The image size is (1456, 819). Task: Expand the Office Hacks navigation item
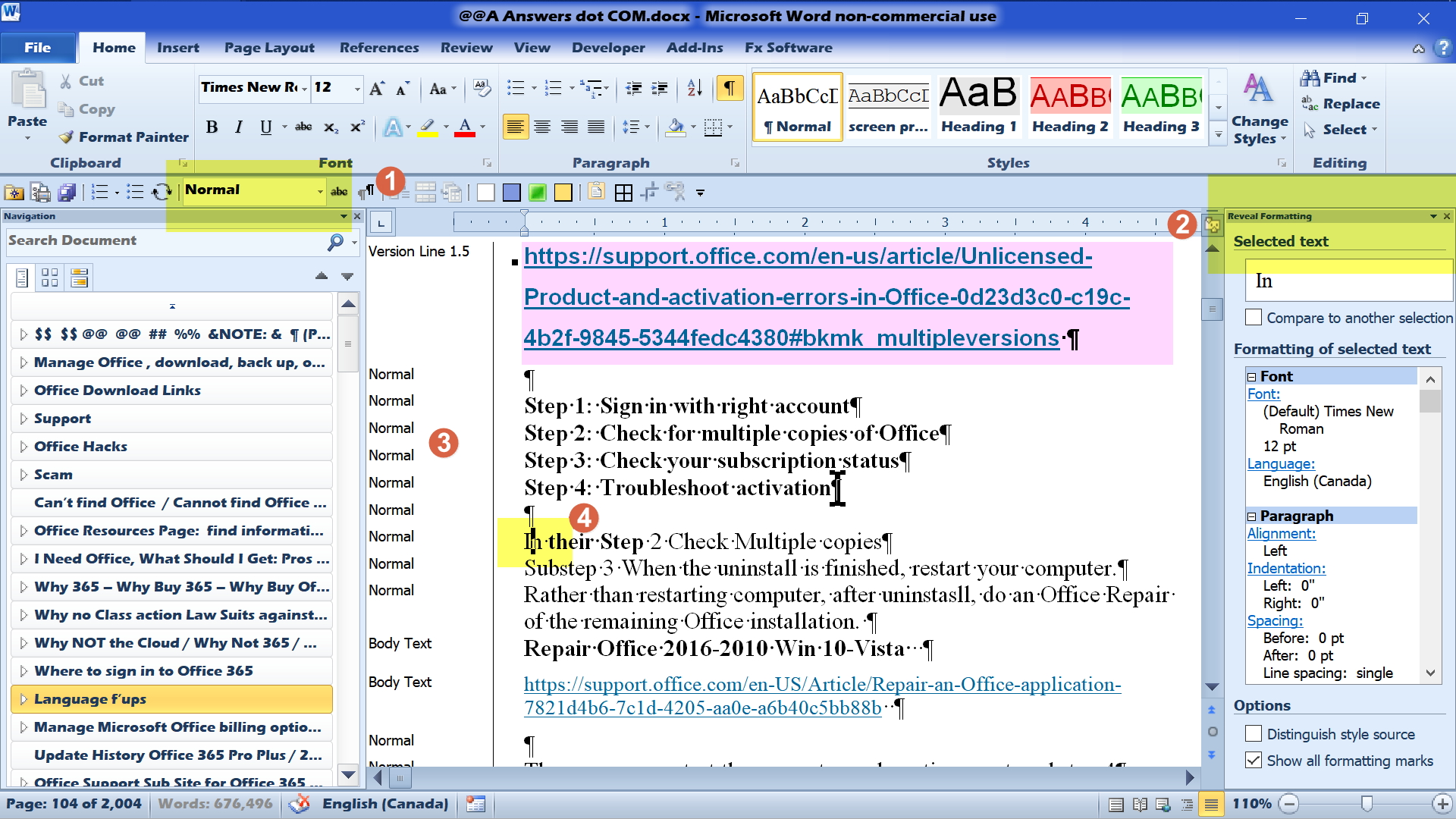pos(22,446)
